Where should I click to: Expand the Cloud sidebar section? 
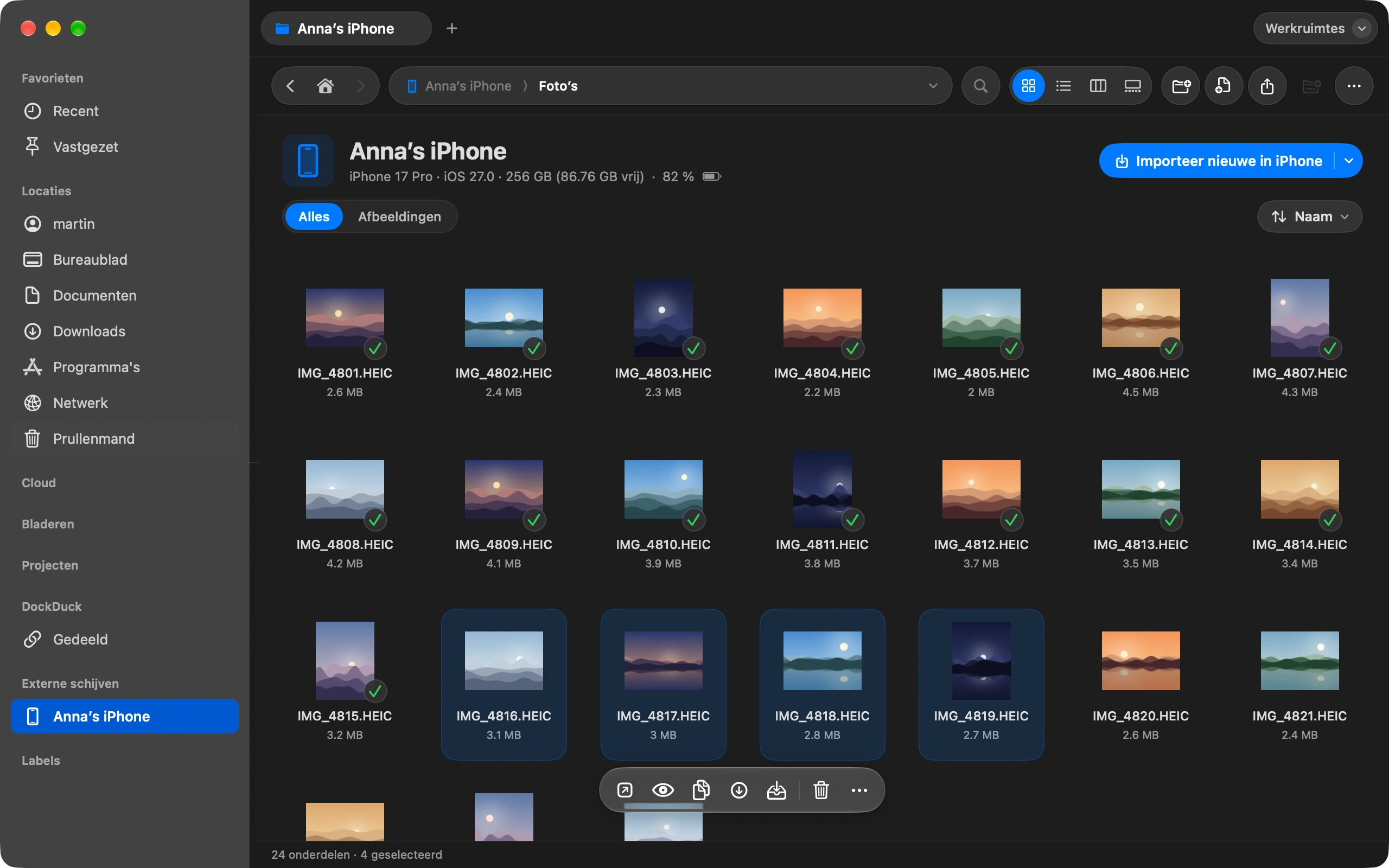pyautogui.click(x=39, y=483)
